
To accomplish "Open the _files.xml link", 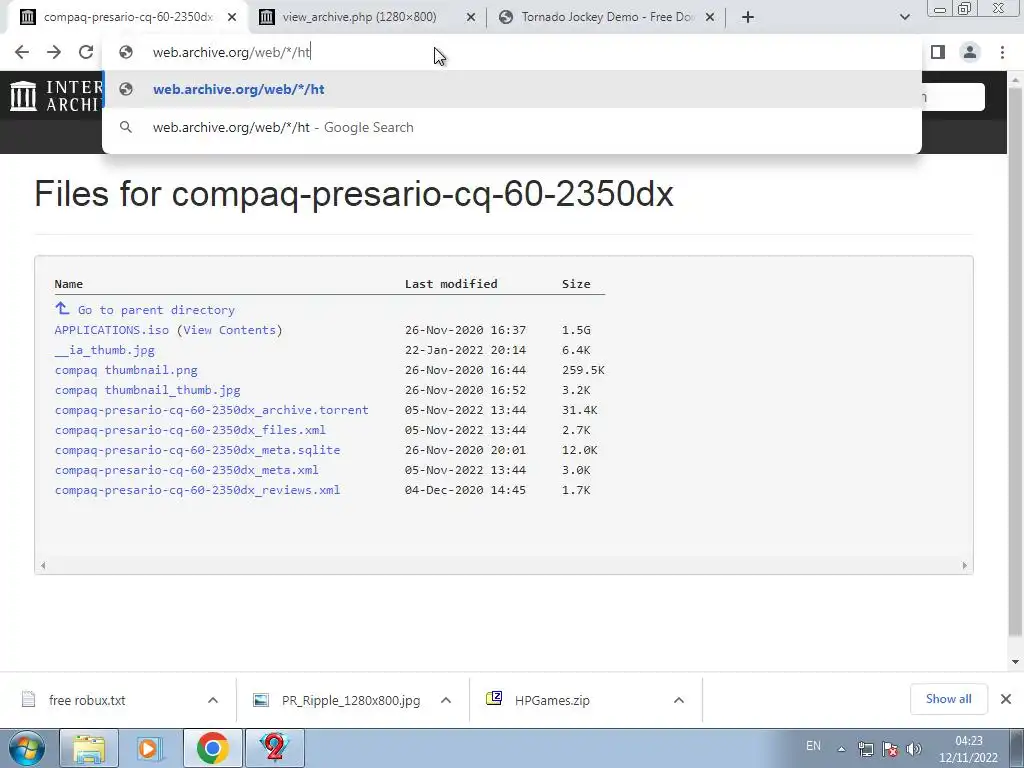I will (x=190, y=430).
